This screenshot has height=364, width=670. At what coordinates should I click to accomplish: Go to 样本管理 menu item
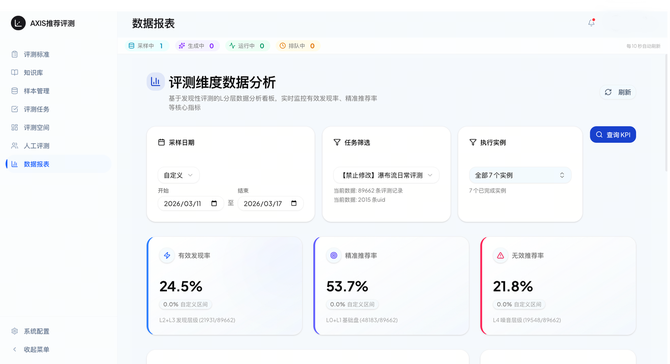(x=58, y=91)
